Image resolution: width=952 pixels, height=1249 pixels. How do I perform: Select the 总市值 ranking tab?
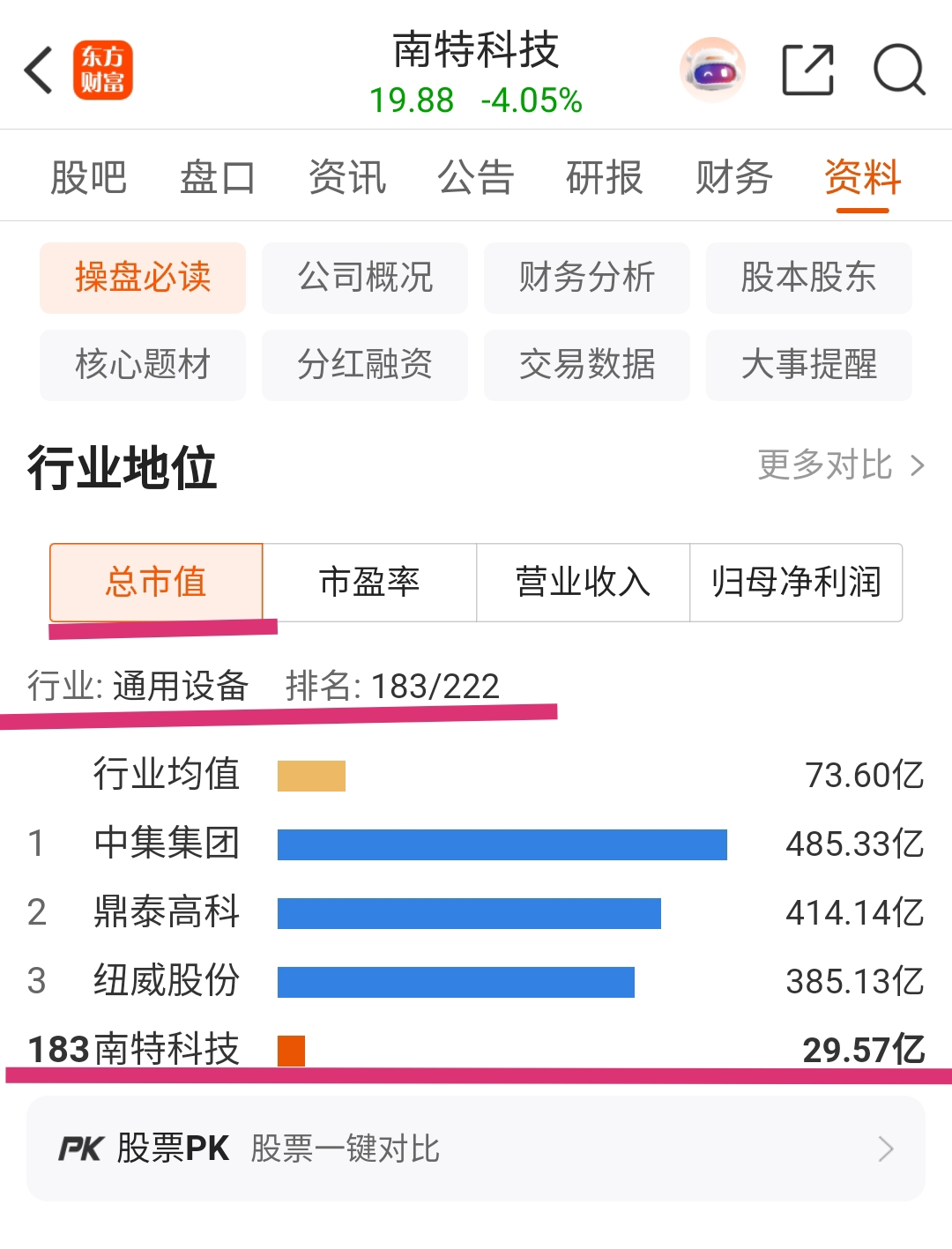pos(156,583)
